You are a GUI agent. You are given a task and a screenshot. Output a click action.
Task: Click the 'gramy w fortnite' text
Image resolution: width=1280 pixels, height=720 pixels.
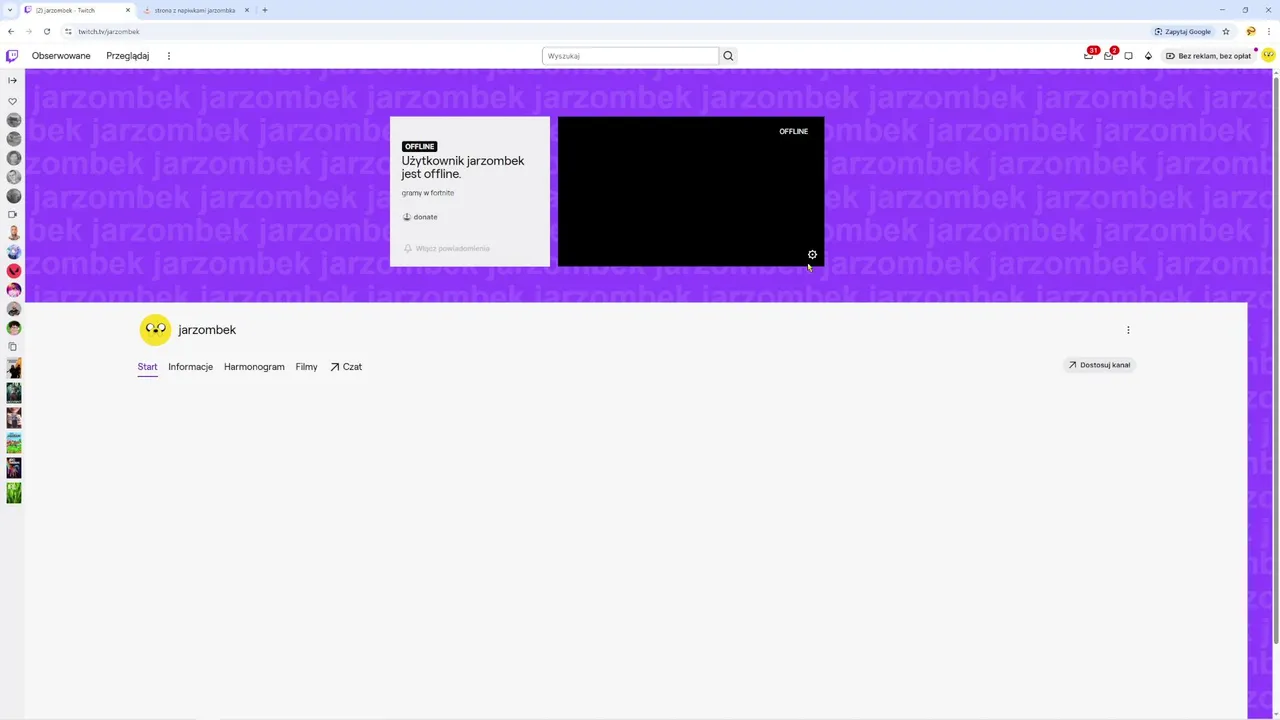coord(428,193)
